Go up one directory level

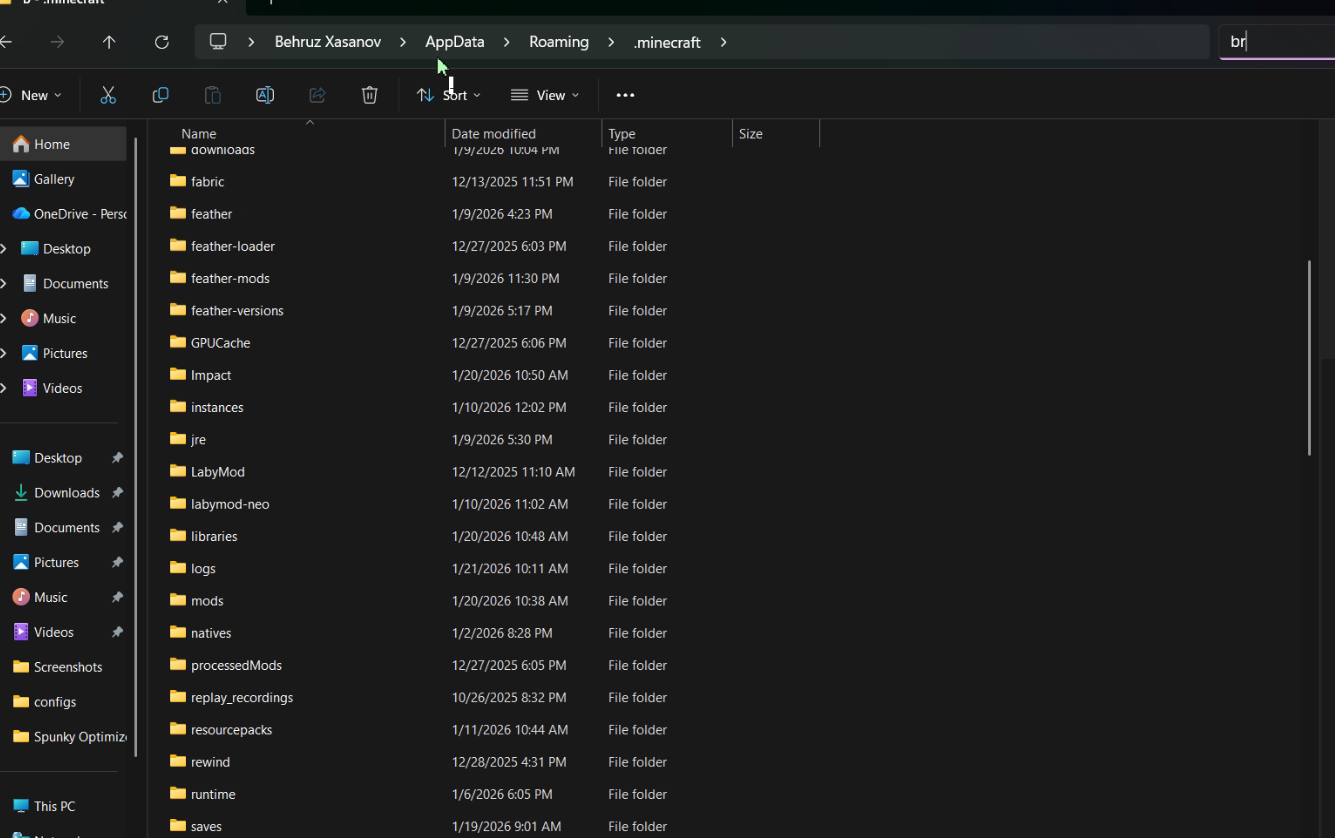[109, 42]
